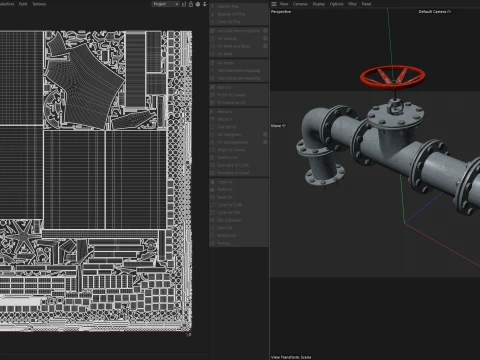Screen dimensions: 480x360
Task: Expand the Project dropdown in UV editor
Action: coord(165,4)
